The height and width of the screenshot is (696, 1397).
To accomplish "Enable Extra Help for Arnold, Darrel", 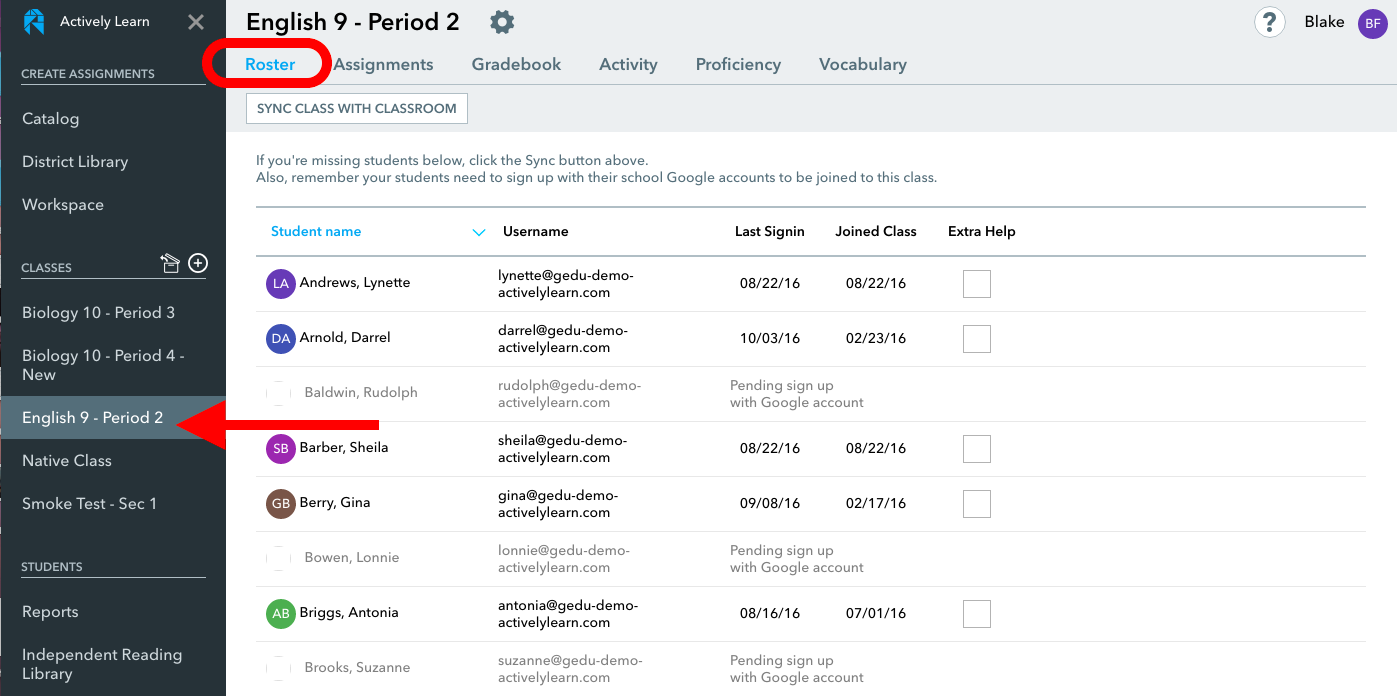I will click(977, 339).
